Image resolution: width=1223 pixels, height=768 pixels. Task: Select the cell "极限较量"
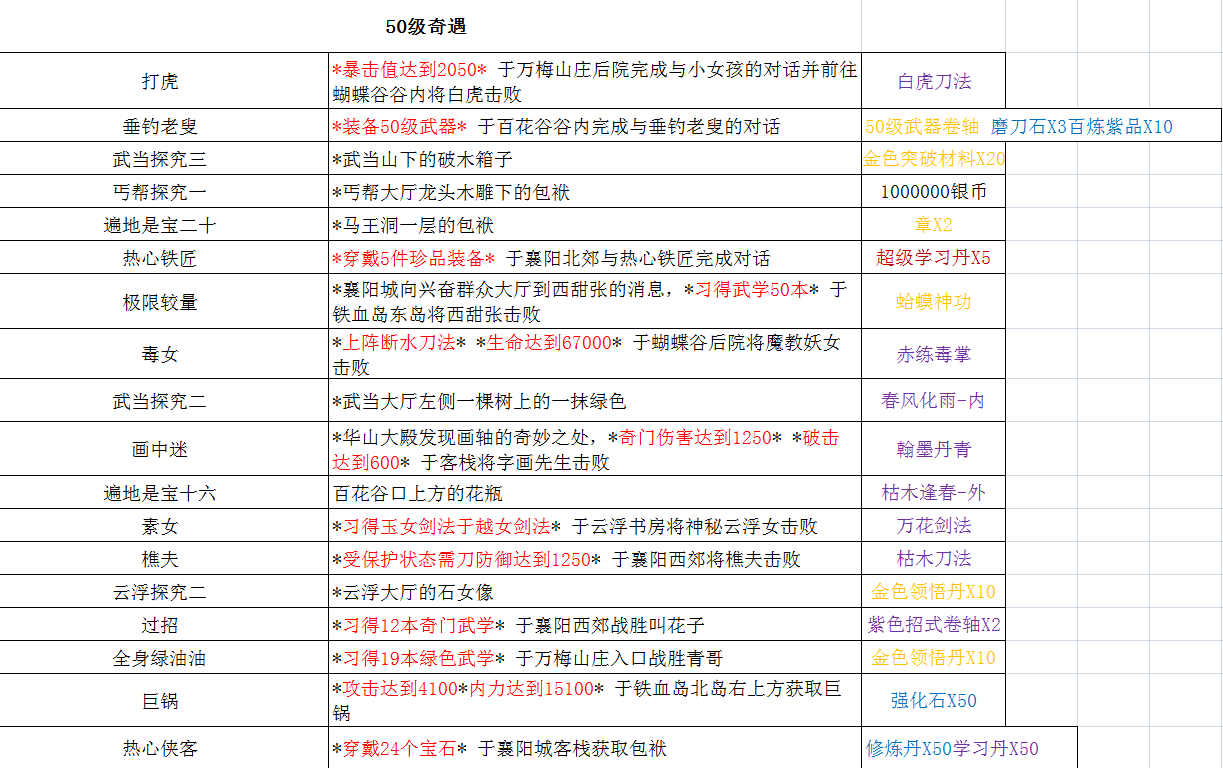(160, 302)
